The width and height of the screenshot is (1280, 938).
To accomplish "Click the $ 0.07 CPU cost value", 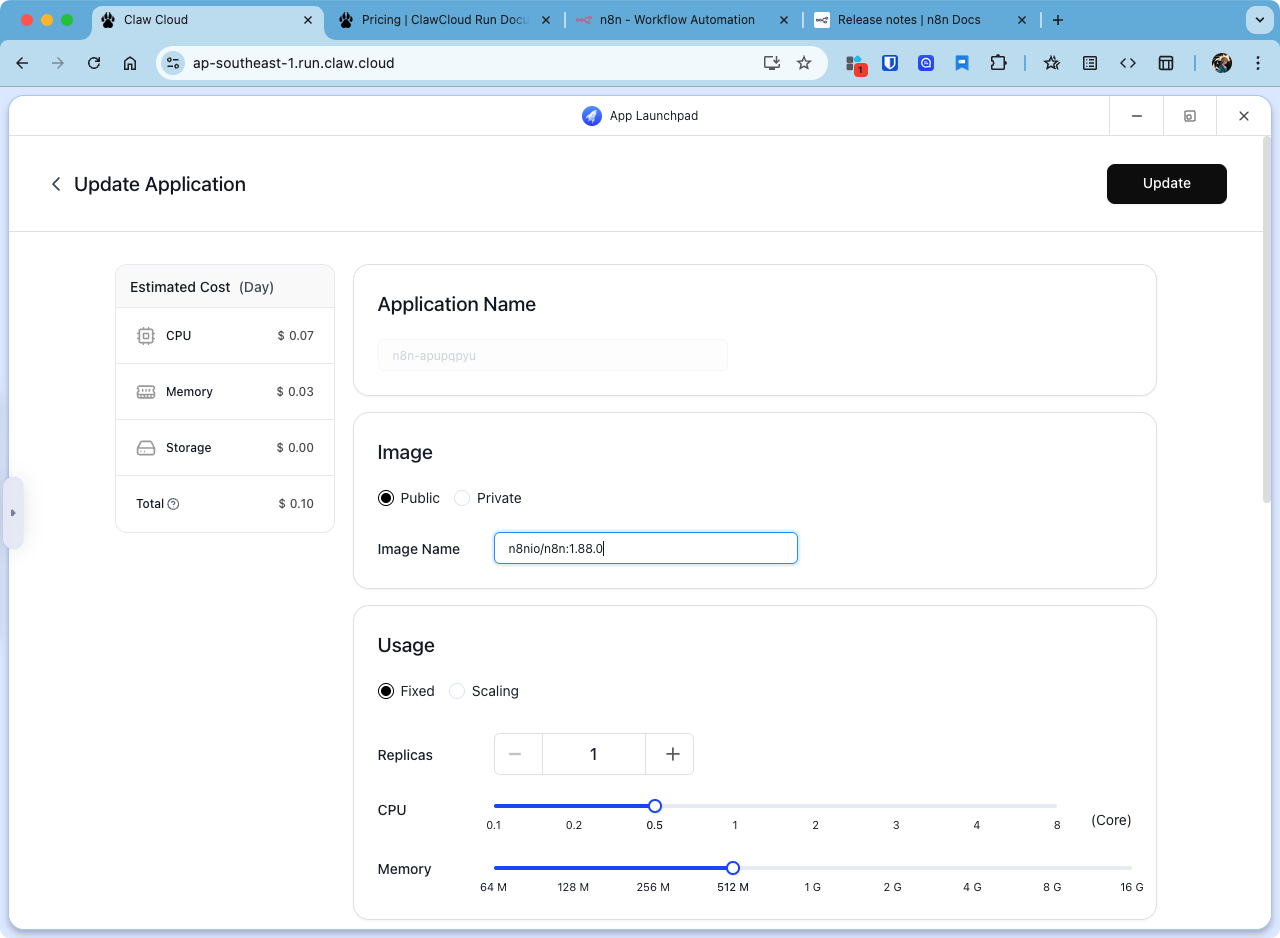I will coord(296,336).
